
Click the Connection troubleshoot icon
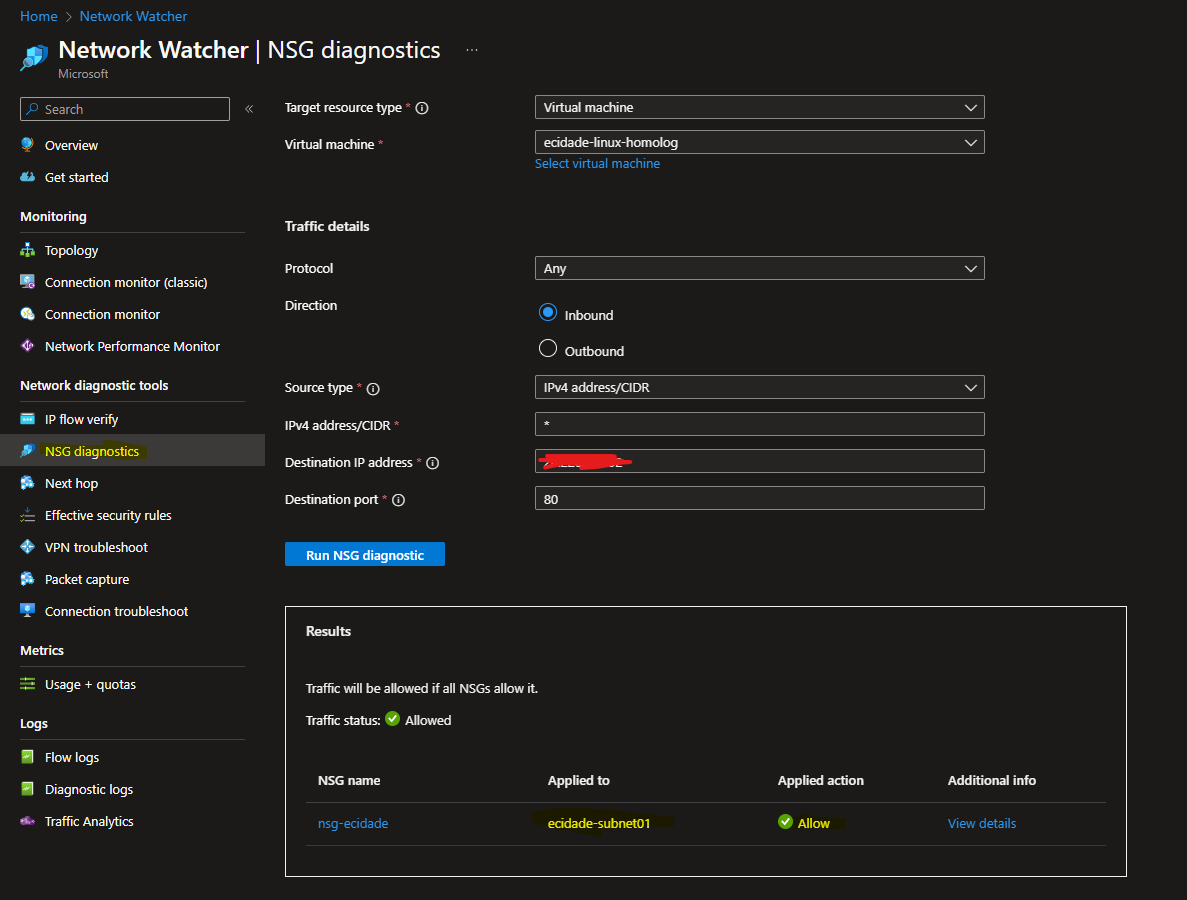coord(27,610)
